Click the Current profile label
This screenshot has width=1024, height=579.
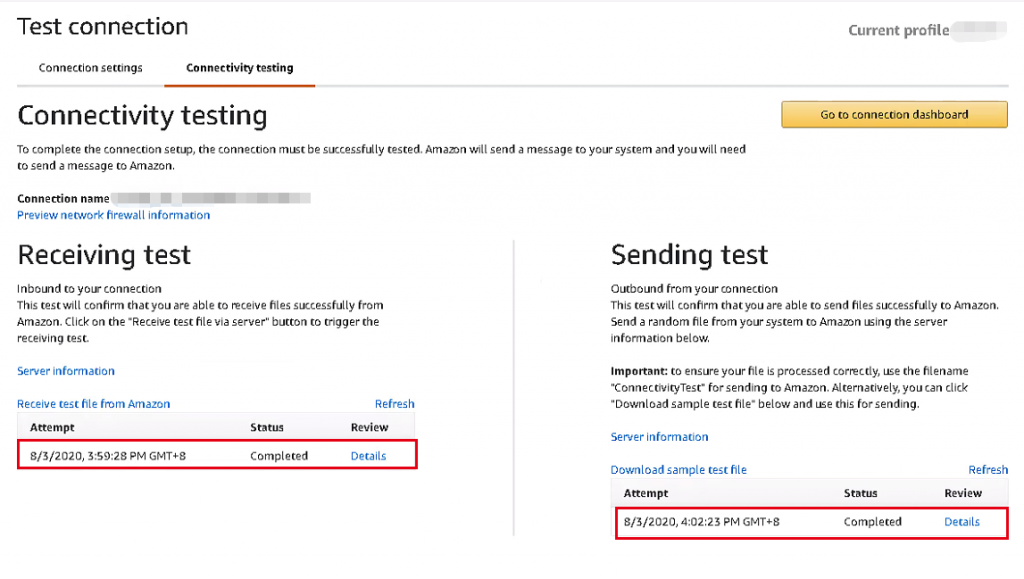(899, 30)
